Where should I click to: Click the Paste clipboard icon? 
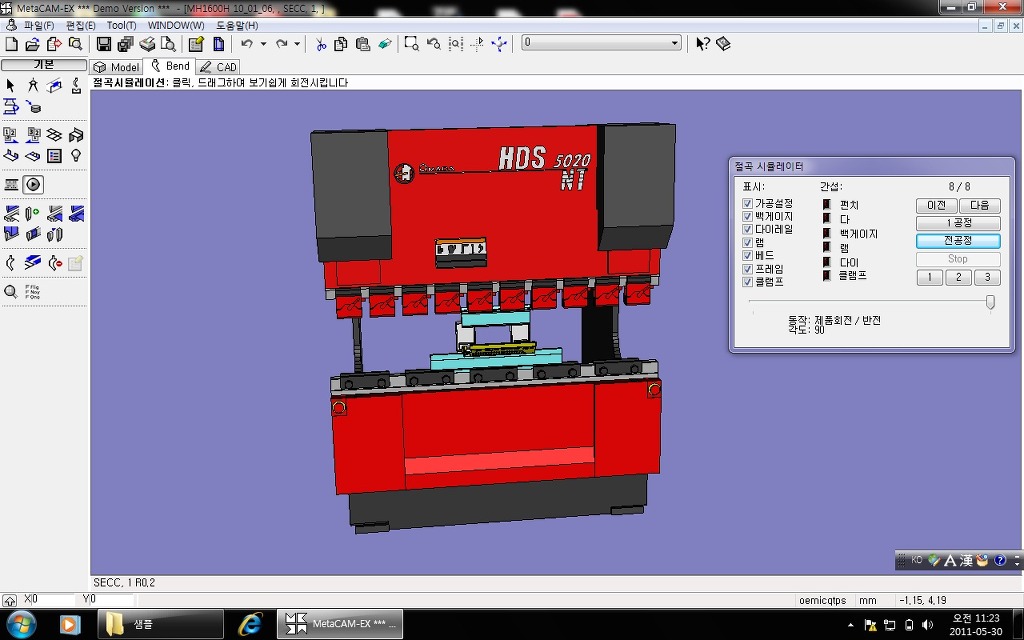(x=363, y=44)
